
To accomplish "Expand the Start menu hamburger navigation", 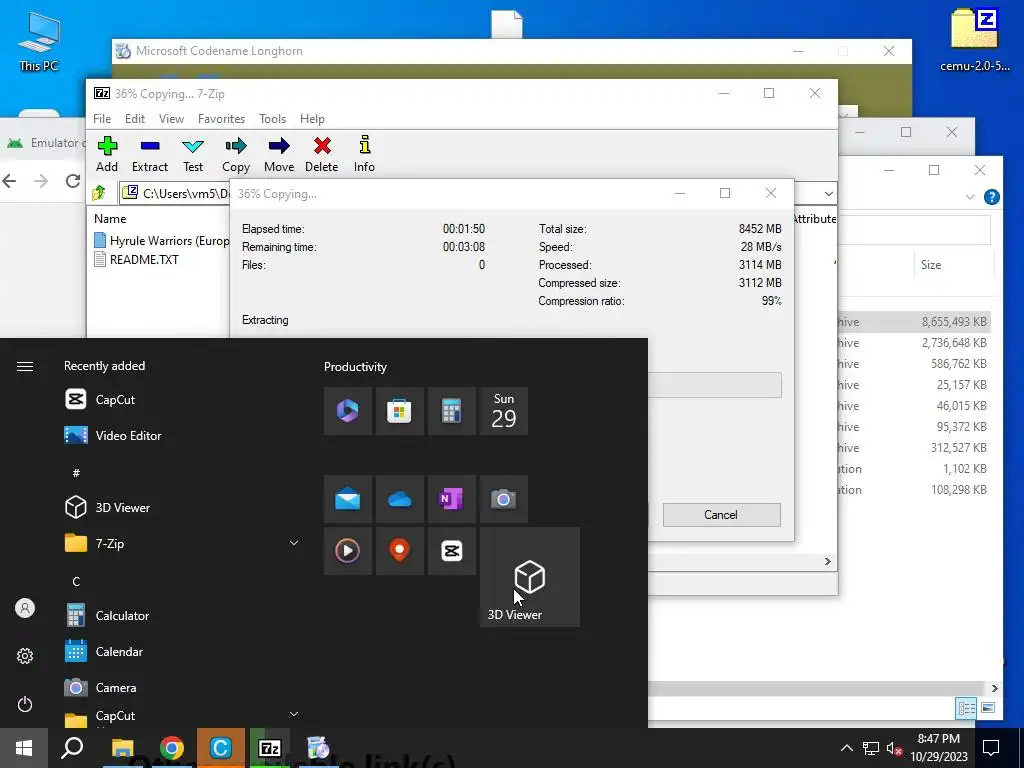I will [x=25, y=366].
